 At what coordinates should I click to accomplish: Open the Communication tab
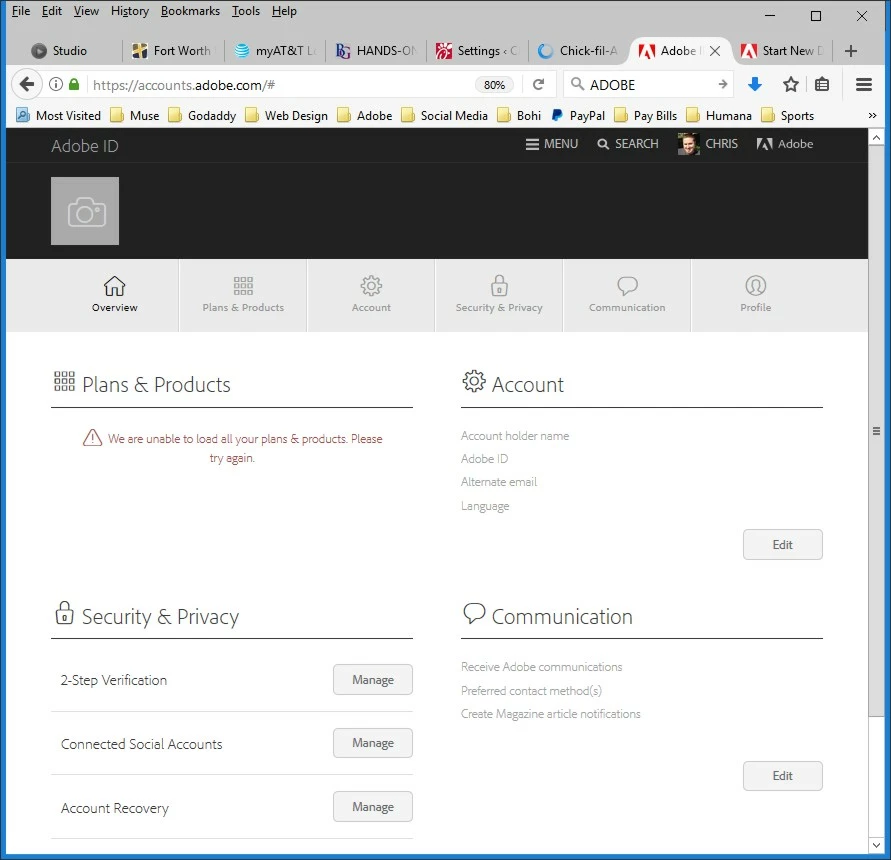pyautogui.click(x=627, y=295)
